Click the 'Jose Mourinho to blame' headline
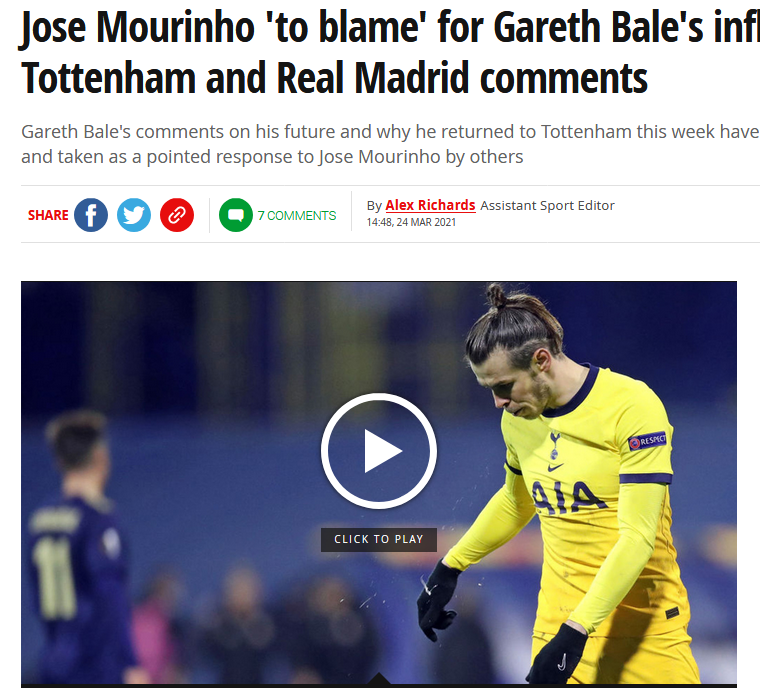Image resolution: width=760 pixels, height=688 pixels. point(390,26)
